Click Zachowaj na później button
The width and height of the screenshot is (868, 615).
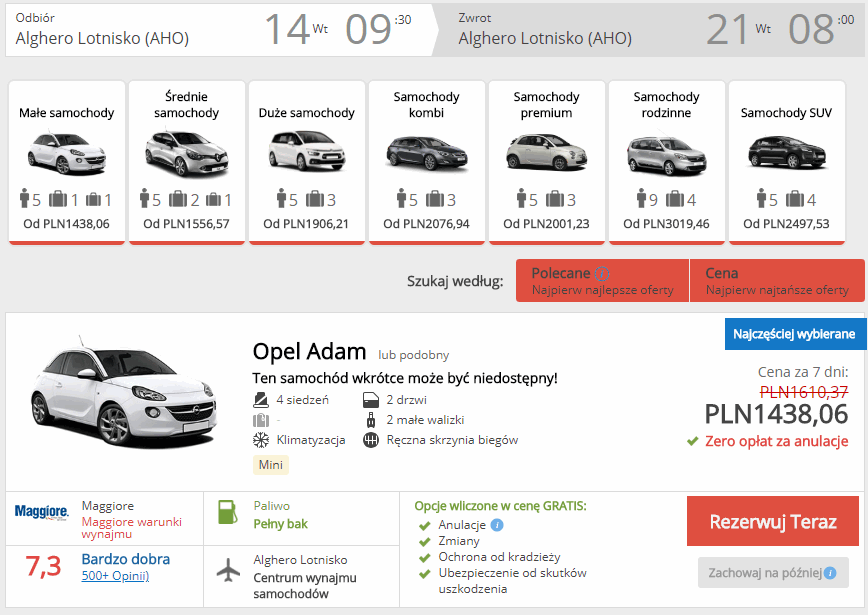[773, 572]
